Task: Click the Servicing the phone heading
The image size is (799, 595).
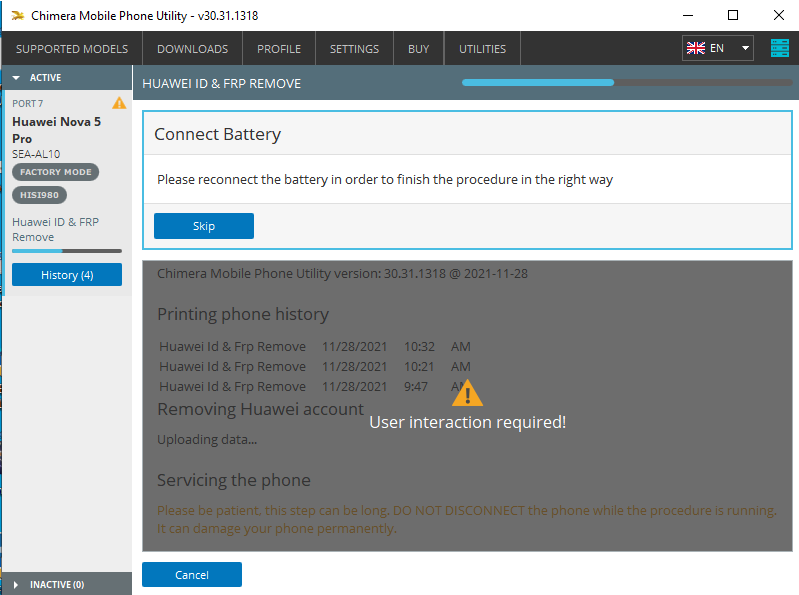Action: [234, 480]
